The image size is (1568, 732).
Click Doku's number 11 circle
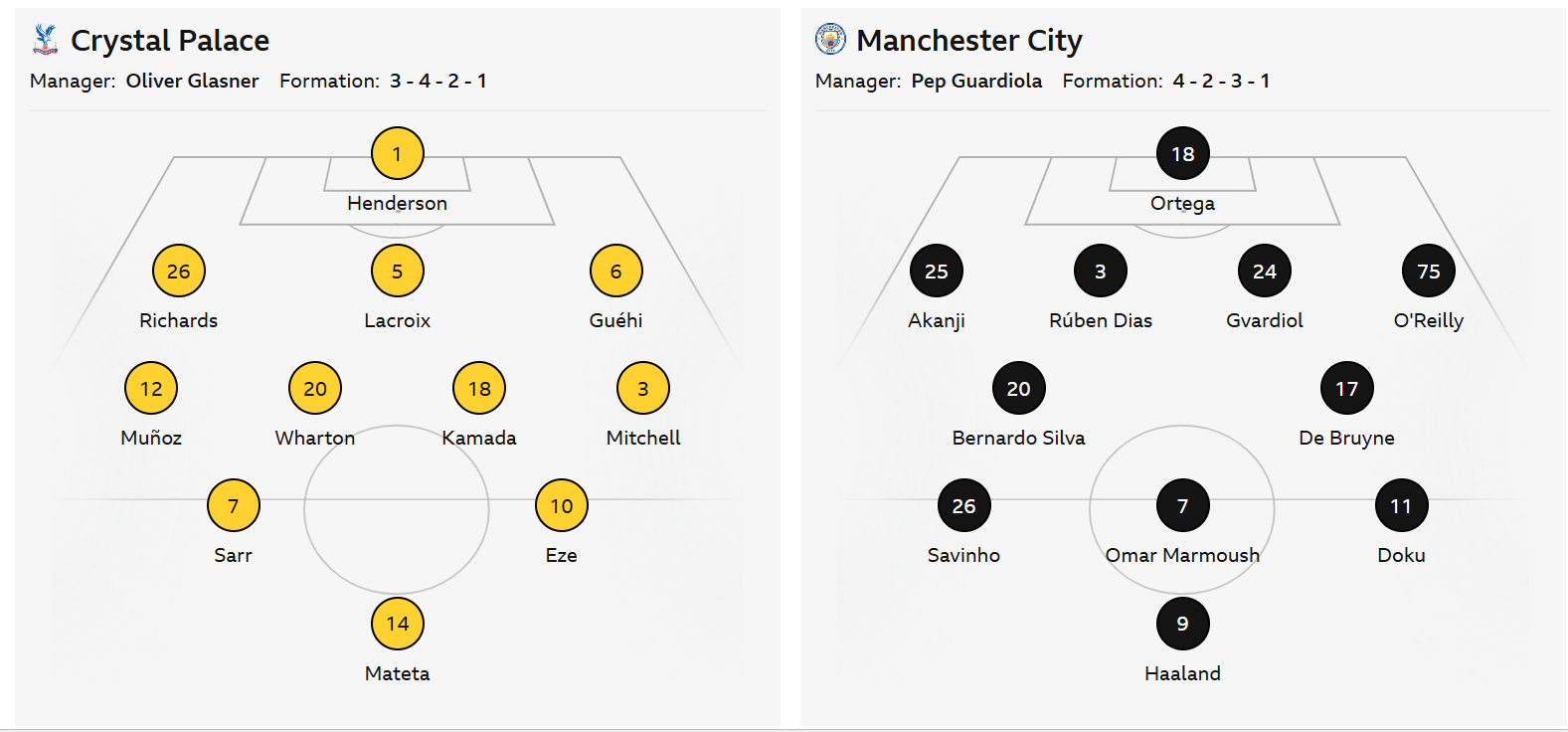[1402, 506]
